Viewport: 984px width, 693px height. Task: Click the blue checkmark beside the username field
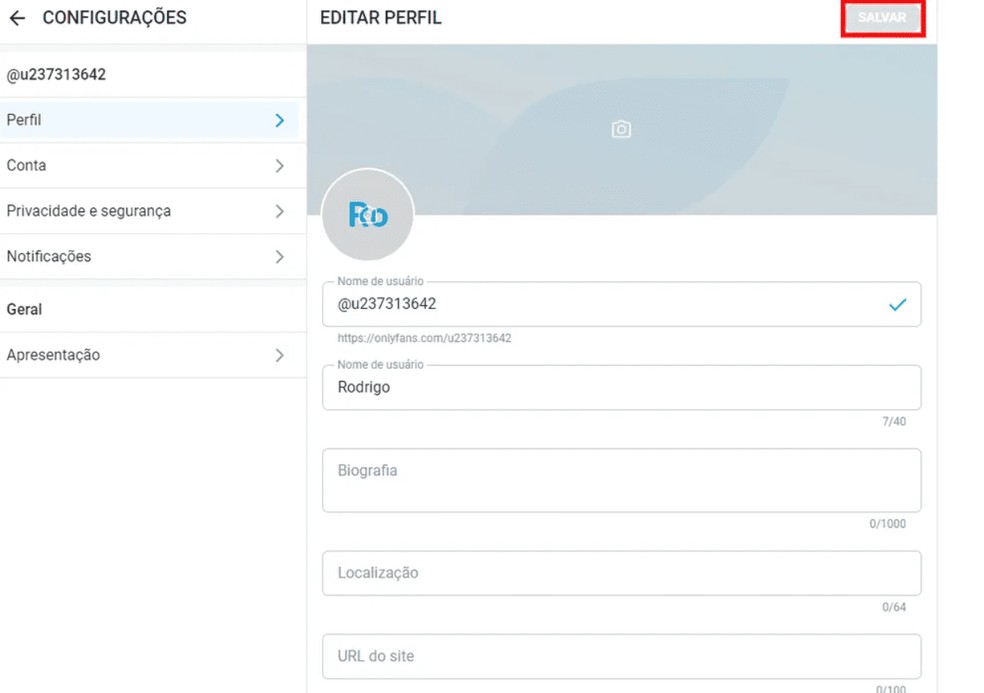(x=897, y=304)
